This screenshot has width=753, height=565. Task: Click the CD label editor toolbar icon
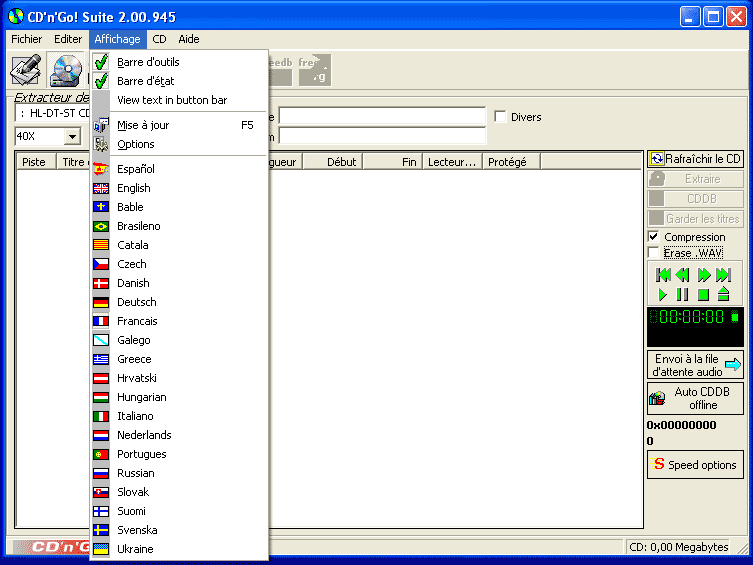26,70
